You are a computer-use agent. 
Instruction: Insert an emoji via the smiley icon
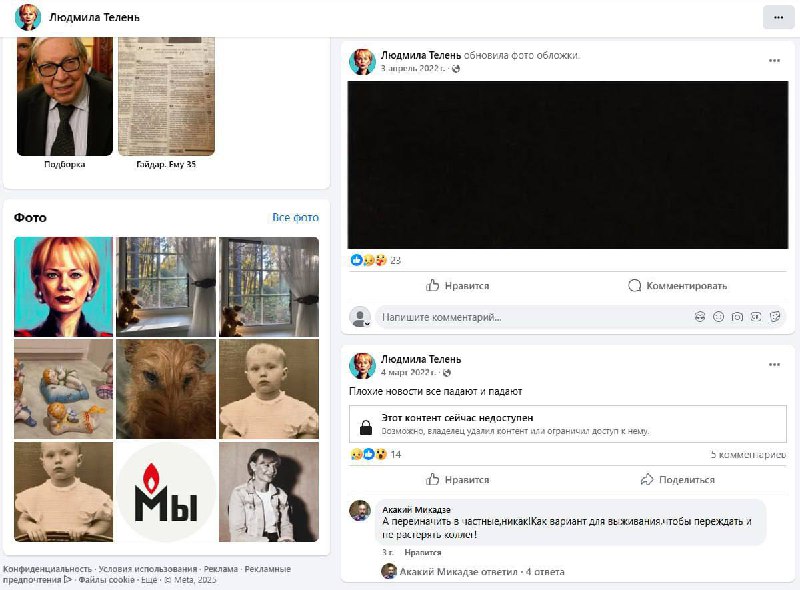point(718,317)
